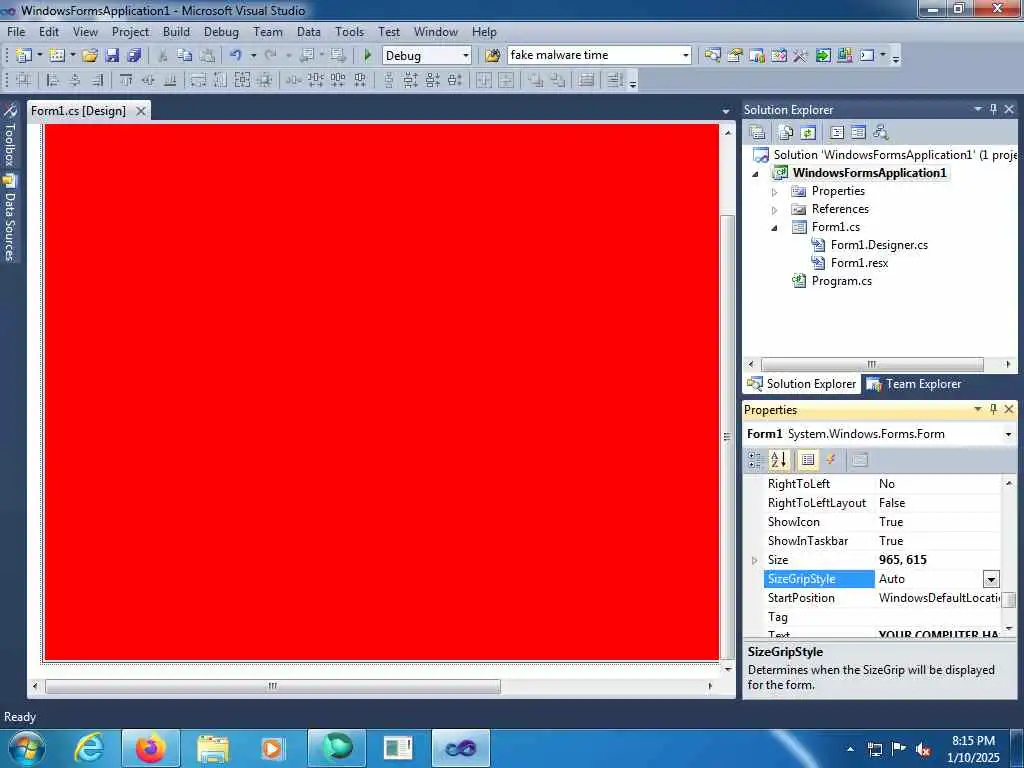Open the Data Sources side tab
The width and height of the screenshot is (1024, 768).
point(9,219)
